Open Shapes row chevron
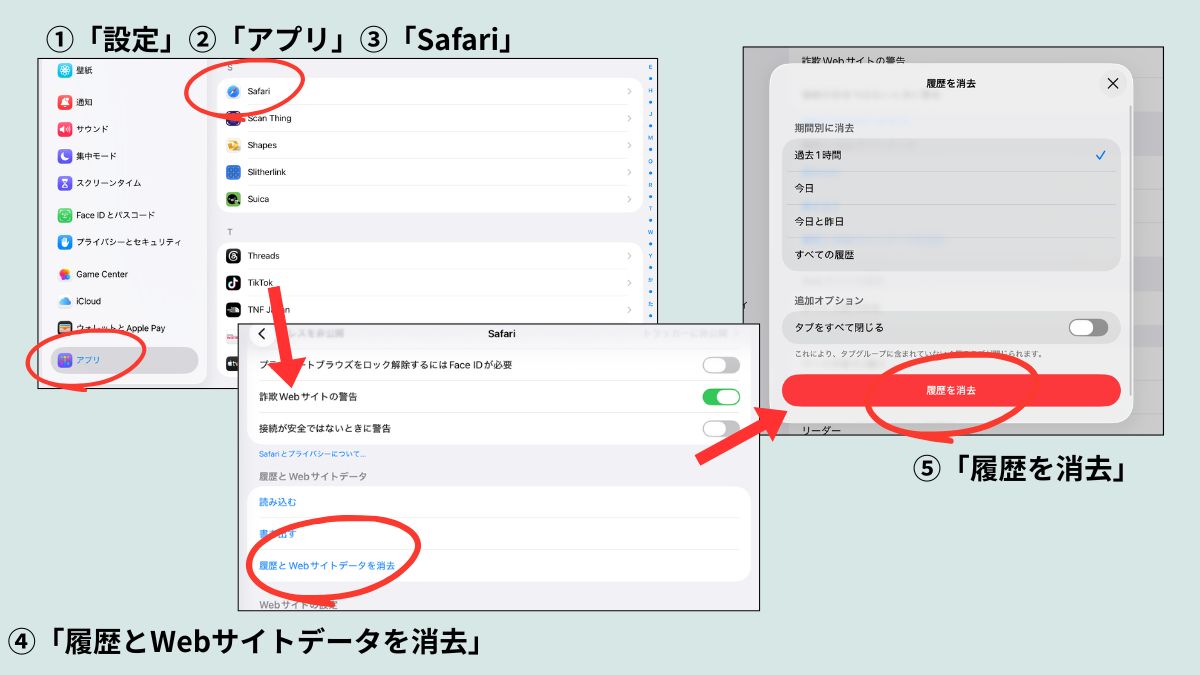The height and width of the screenshot is (675, 1200). (x=629, y=145)
